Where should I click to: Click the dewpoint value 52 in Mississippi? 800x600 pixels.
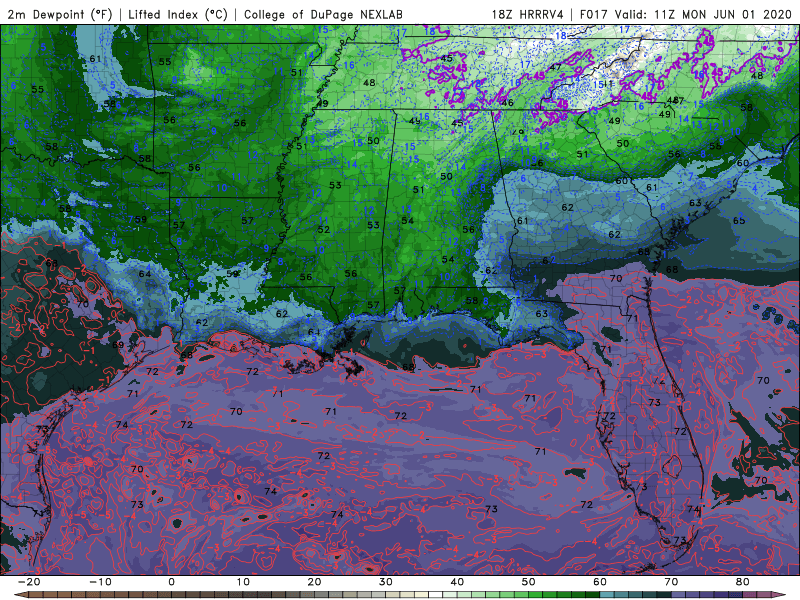323,230
